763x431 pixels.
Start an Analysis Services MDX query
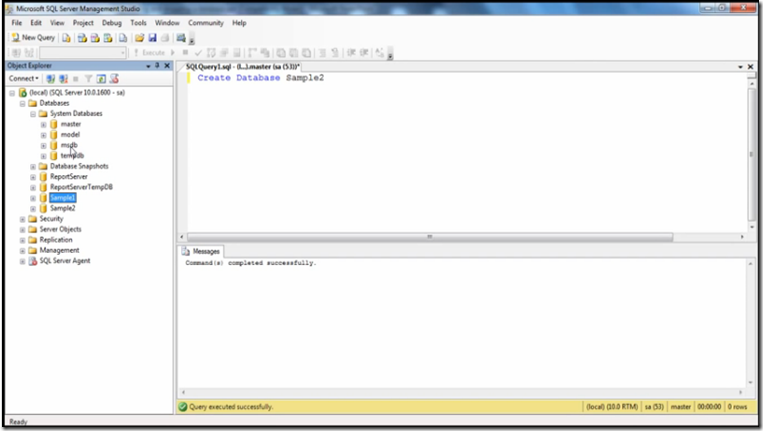point(82,38)
